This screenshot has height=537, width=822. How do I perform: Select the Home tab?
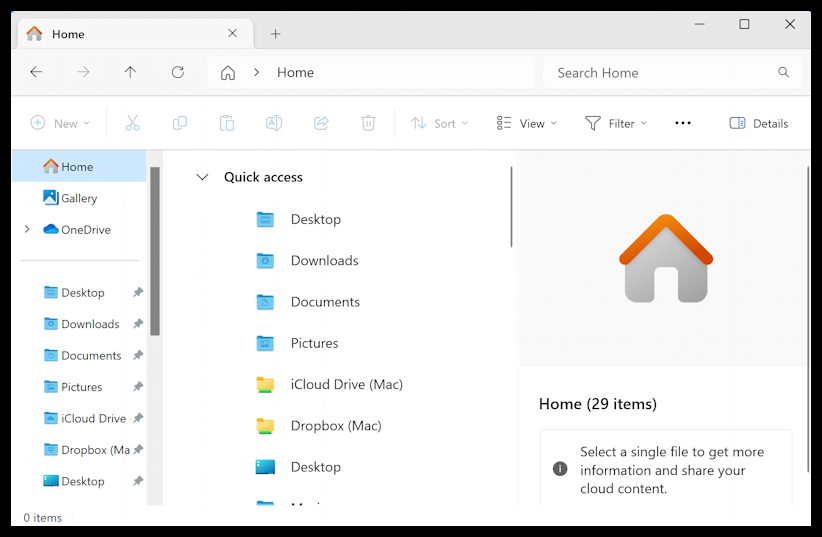(x=136, y=34)
